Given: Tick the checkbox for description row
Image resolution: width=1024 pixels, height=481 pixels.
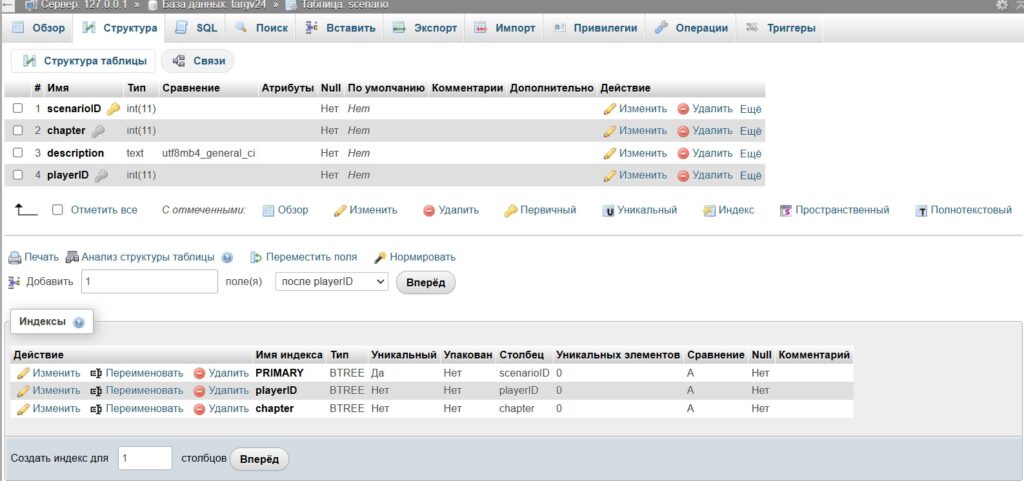Looking at the screenshot, I should tap(18, 153).
